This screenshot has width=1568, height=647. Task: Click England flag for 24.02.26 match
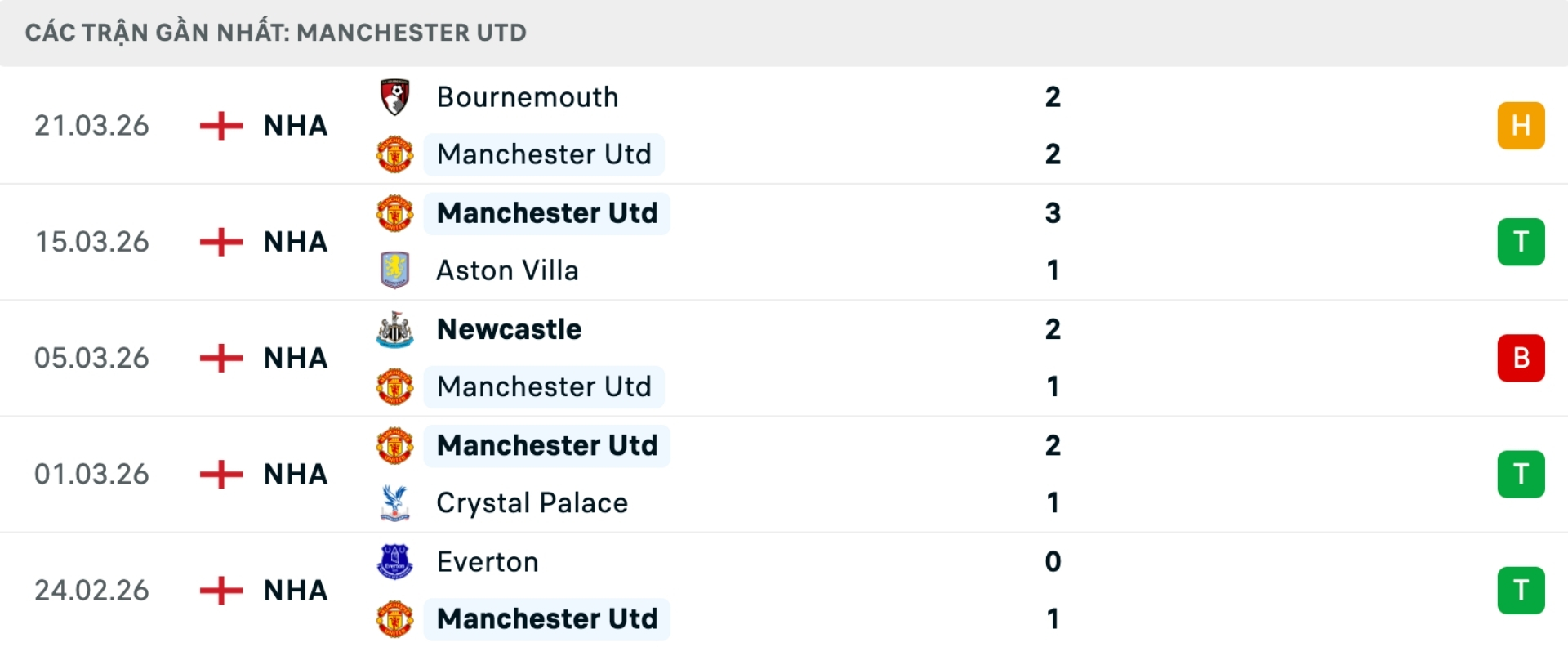point(221,591)
